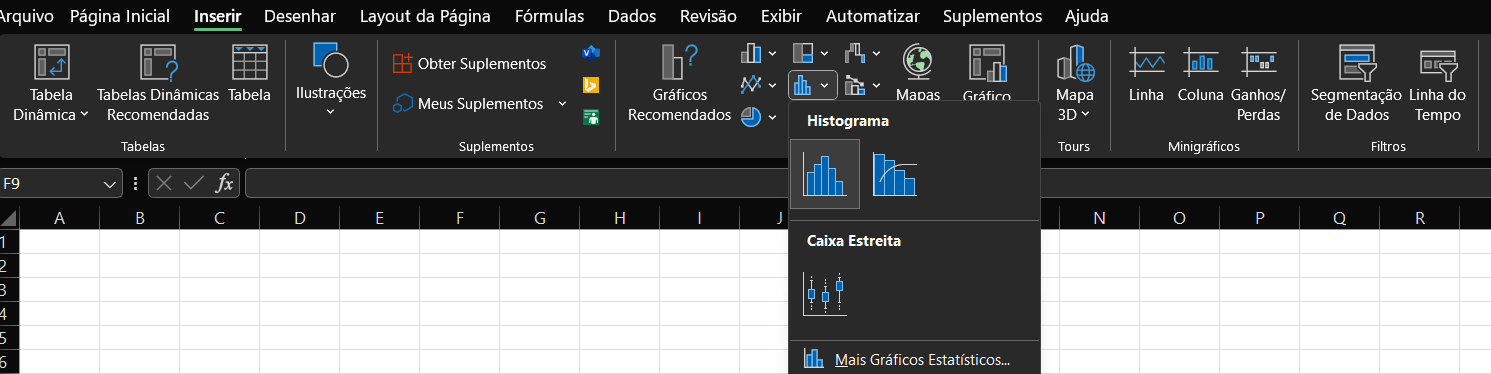Open the Layout da Página tab
1491x374 pixels.
pos(425,17)
